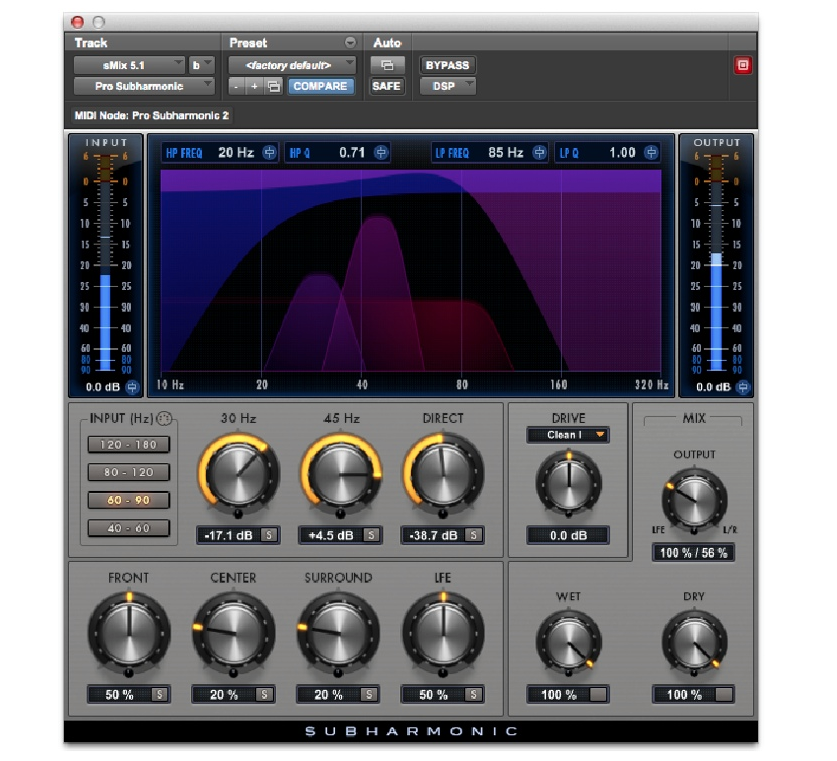Open the Clean I drive mode dropdown
Image resolution: width=837 pixels, height=761 pixels.
567,434
